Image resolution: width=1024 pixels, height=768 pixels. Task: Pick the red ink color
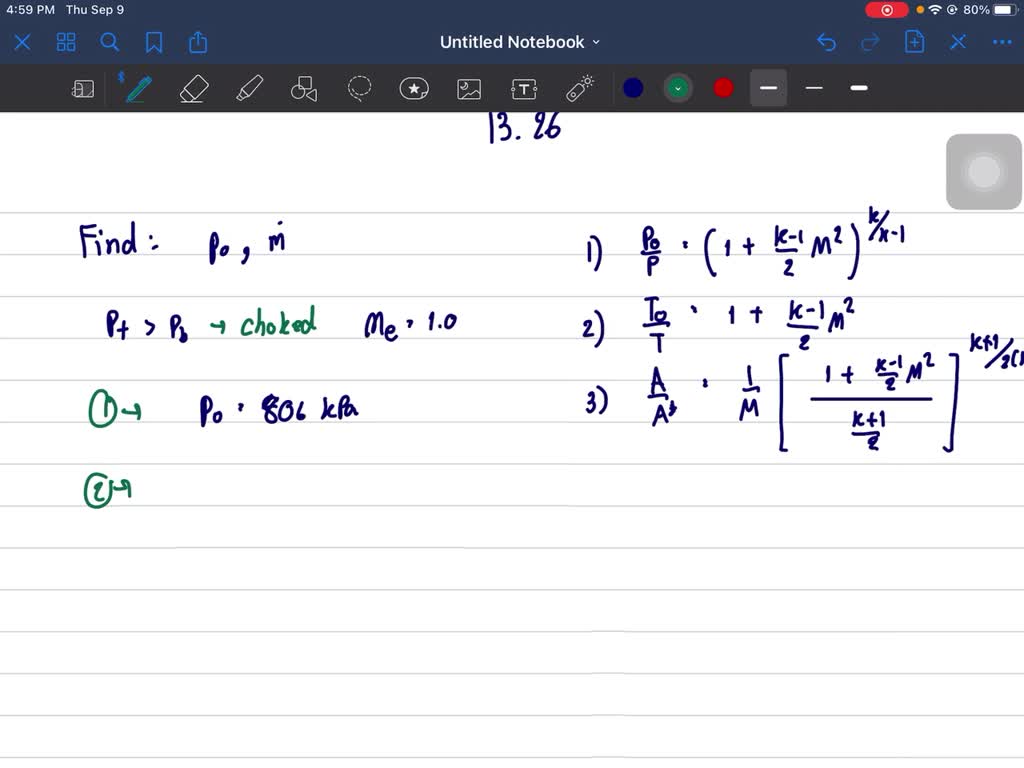click(722, 88)
